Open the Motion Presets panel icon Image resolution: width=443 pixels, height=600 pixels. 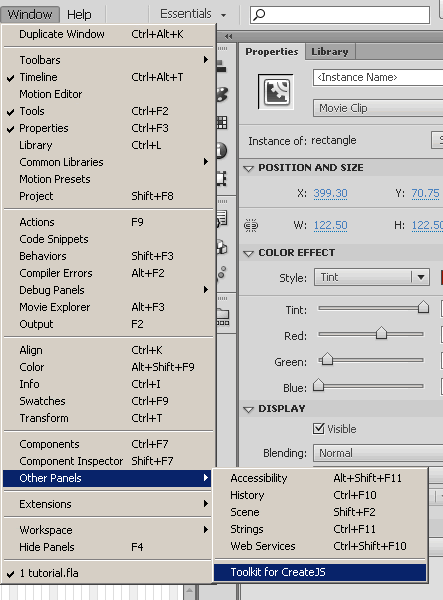click(222, 274)
